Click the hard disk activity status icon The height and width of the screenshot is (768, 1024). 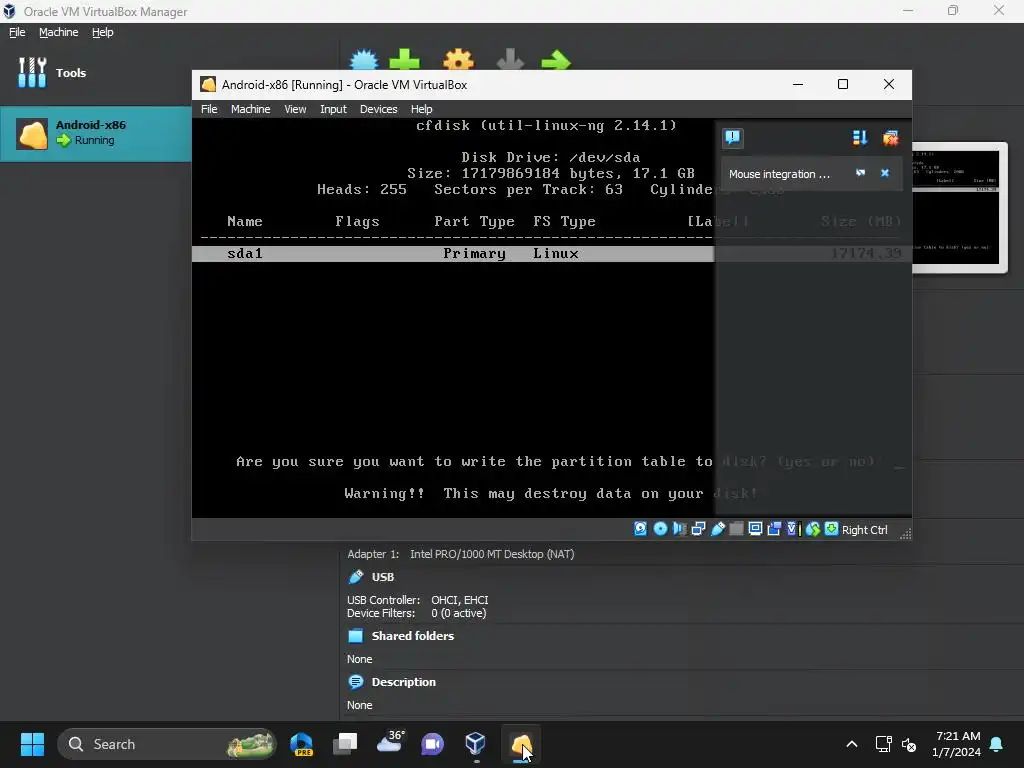pyautogui.click(x=641, y=529)
